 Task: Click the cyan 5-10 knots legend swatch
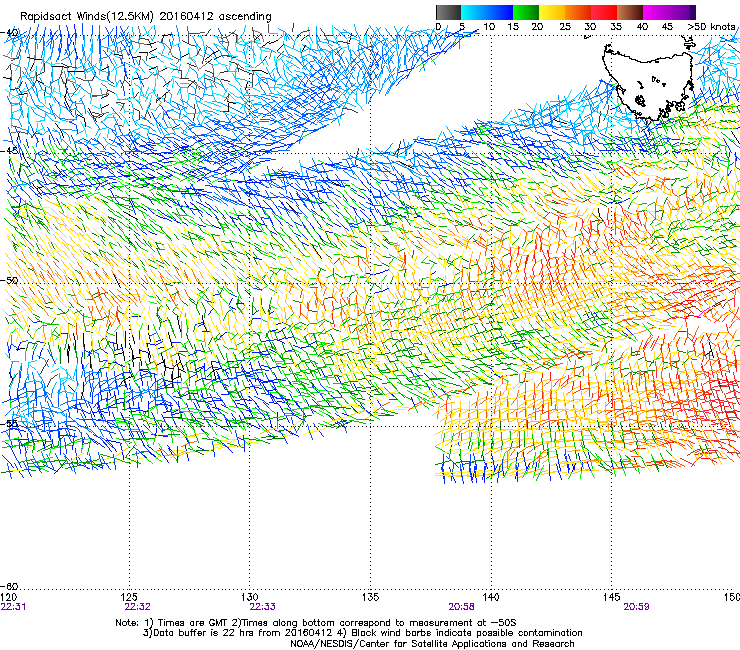click(474, 12)
